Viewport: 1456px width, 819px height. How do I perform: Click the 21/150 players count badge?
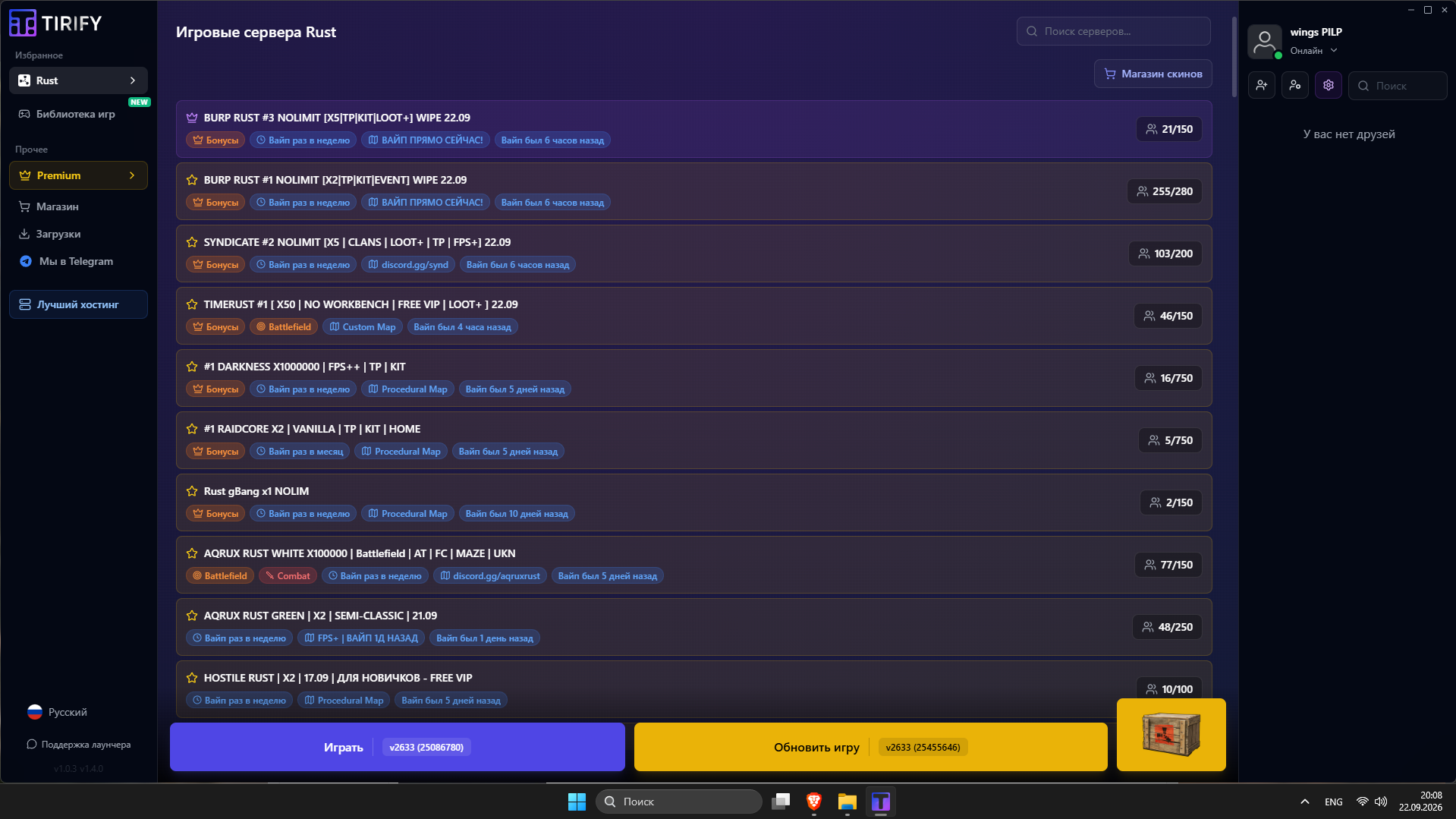(x=1169, y=129)
